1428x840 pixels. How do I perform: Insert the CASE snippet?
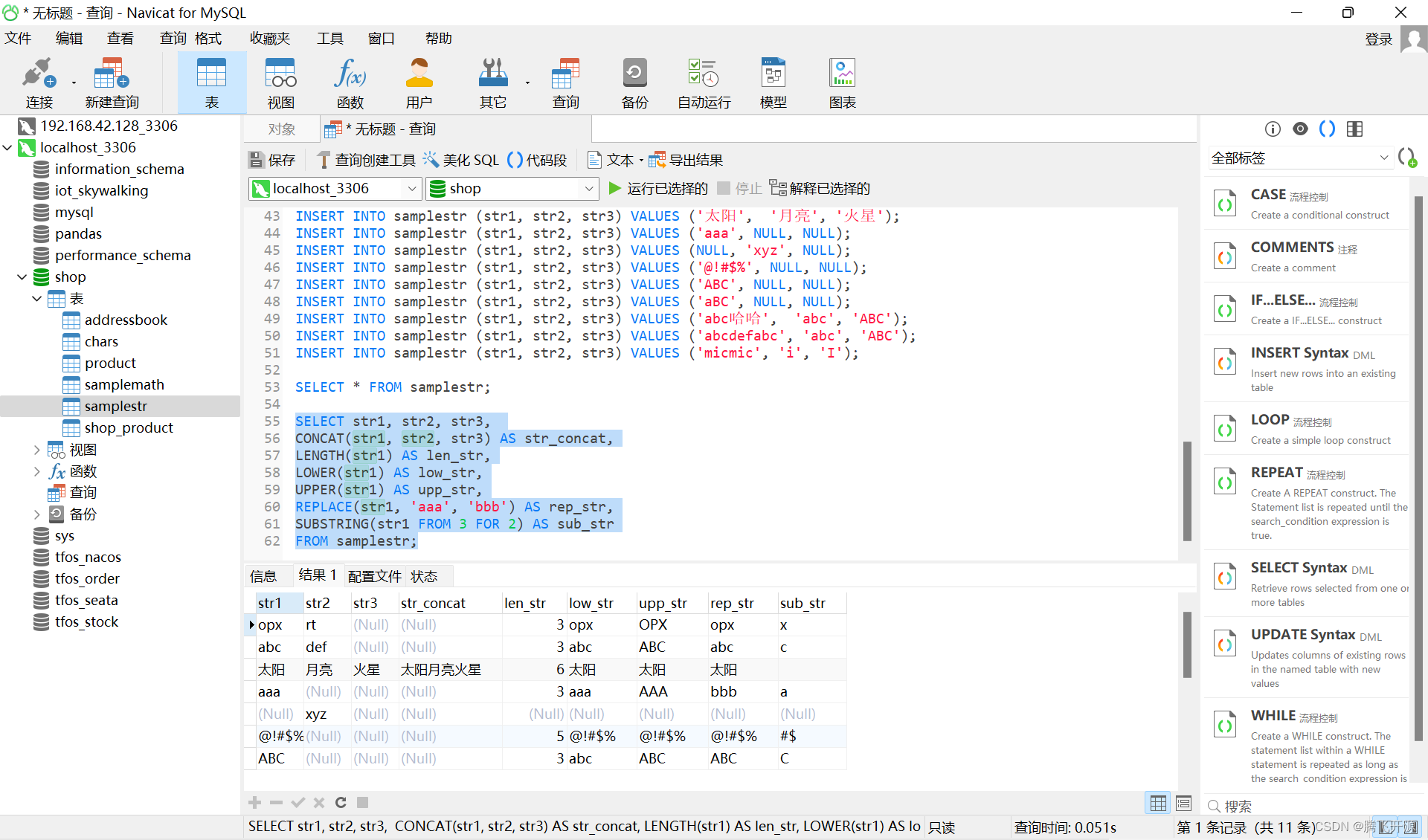(x=1306, y=204)
